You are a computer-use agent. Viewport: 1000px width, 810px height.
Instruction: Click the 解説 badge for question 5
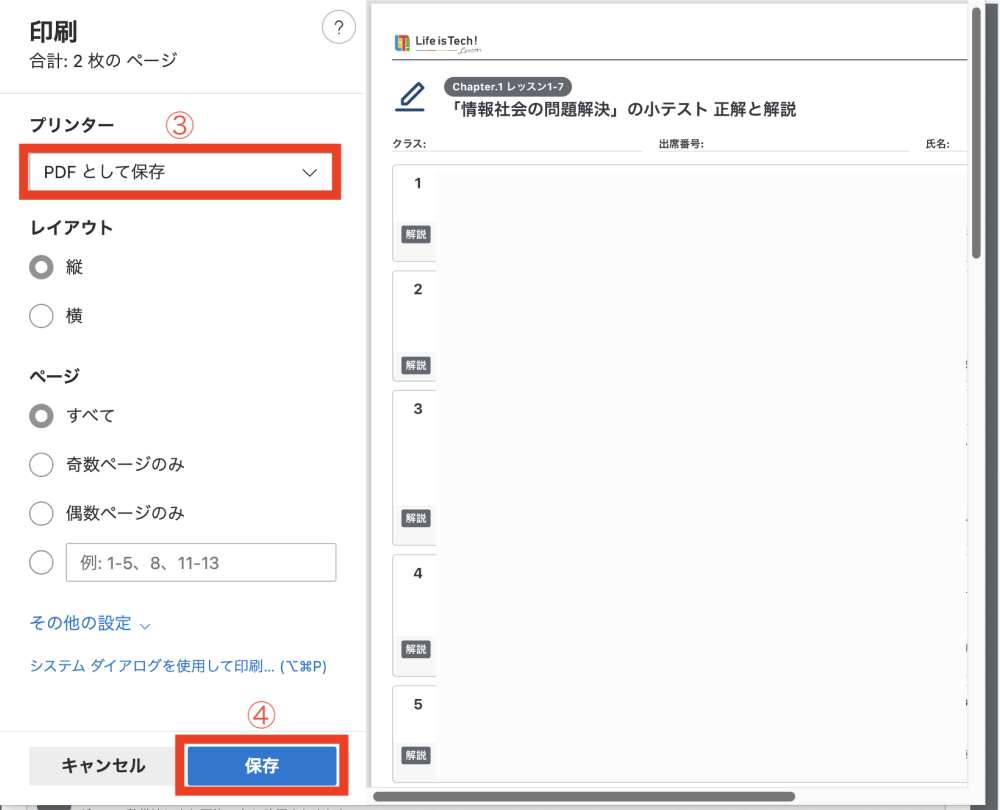[415, 755]
